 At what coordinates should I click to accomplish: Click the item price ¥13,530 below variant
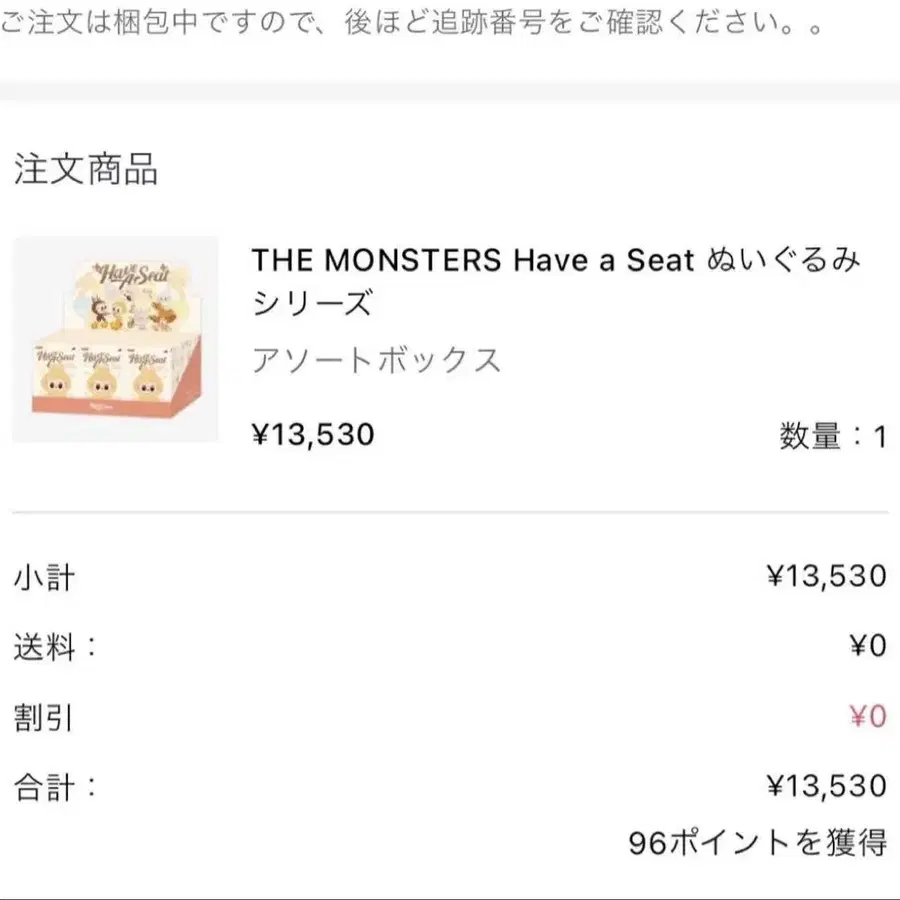coord(313,434)
